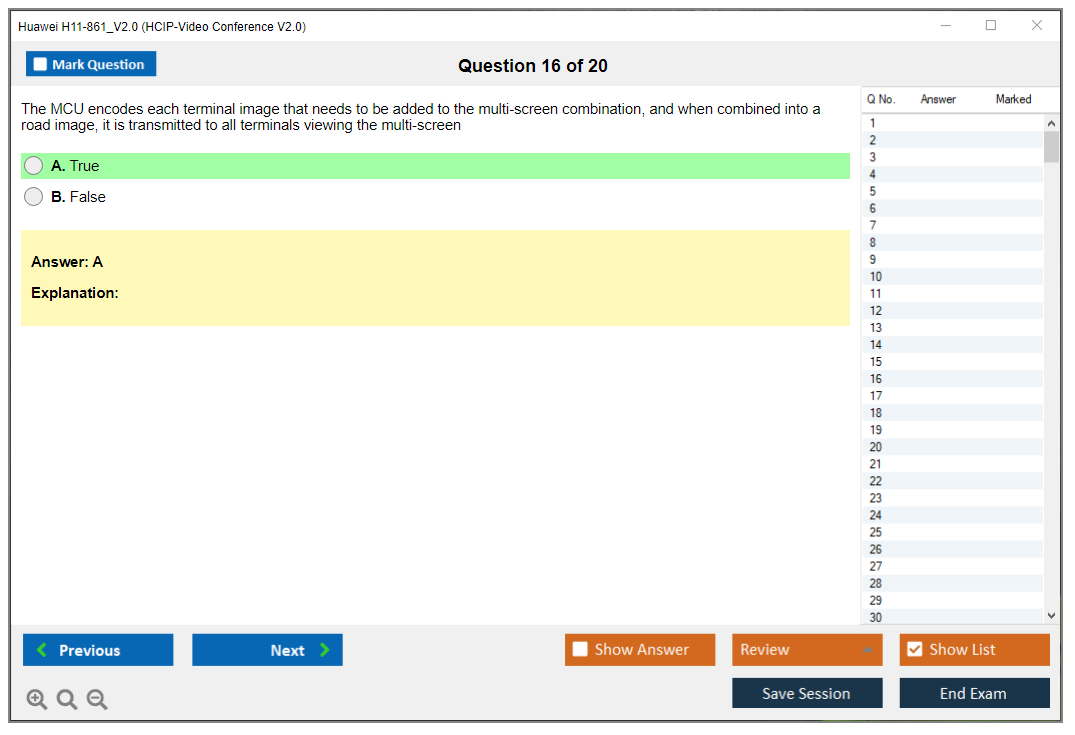Go to the Previous question
The height and width of the screenshot is (735, 1075).
click(x=98, y=650)
